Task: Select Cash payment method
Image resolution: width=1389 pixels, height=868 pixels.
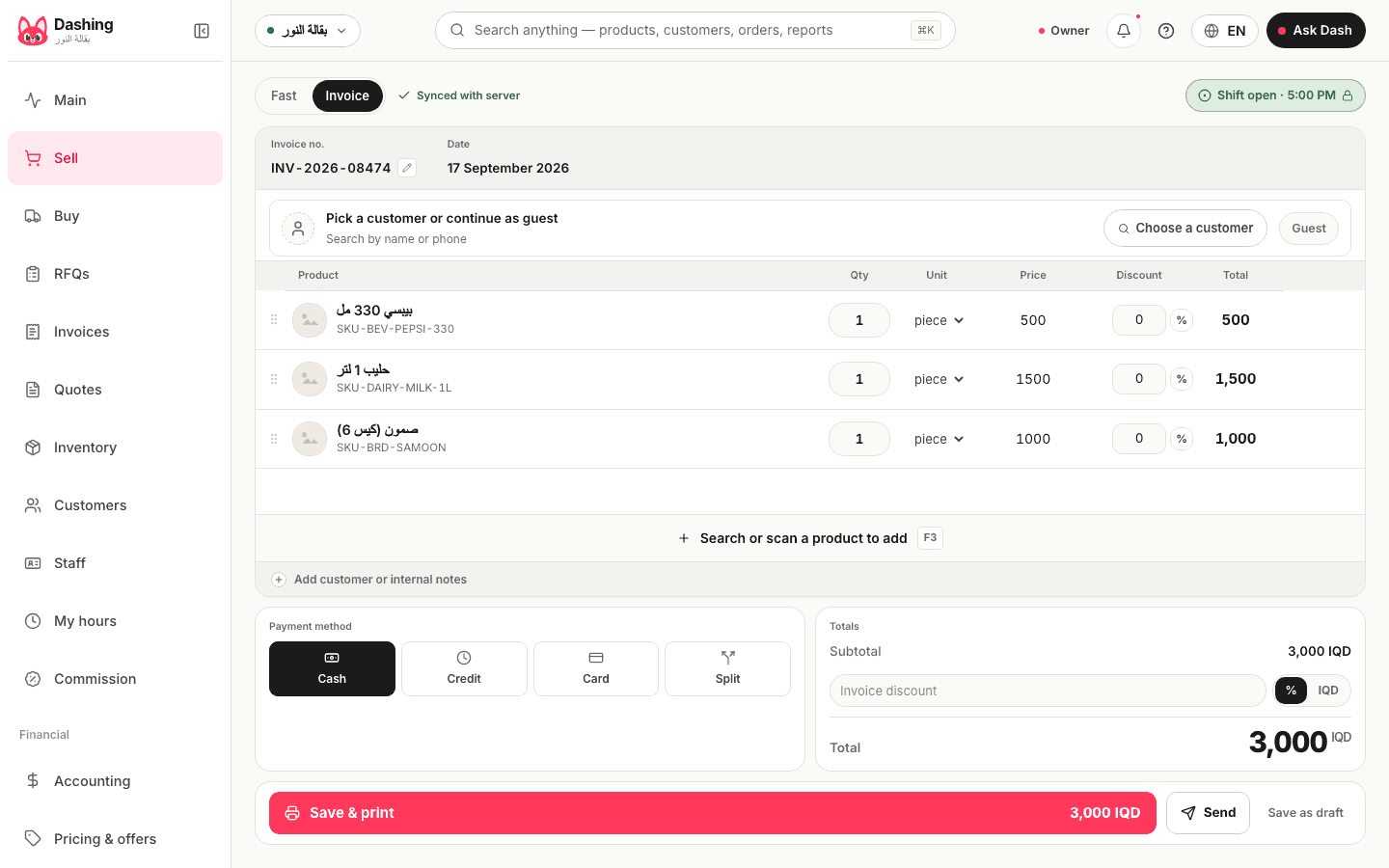Action: (332, 668)
